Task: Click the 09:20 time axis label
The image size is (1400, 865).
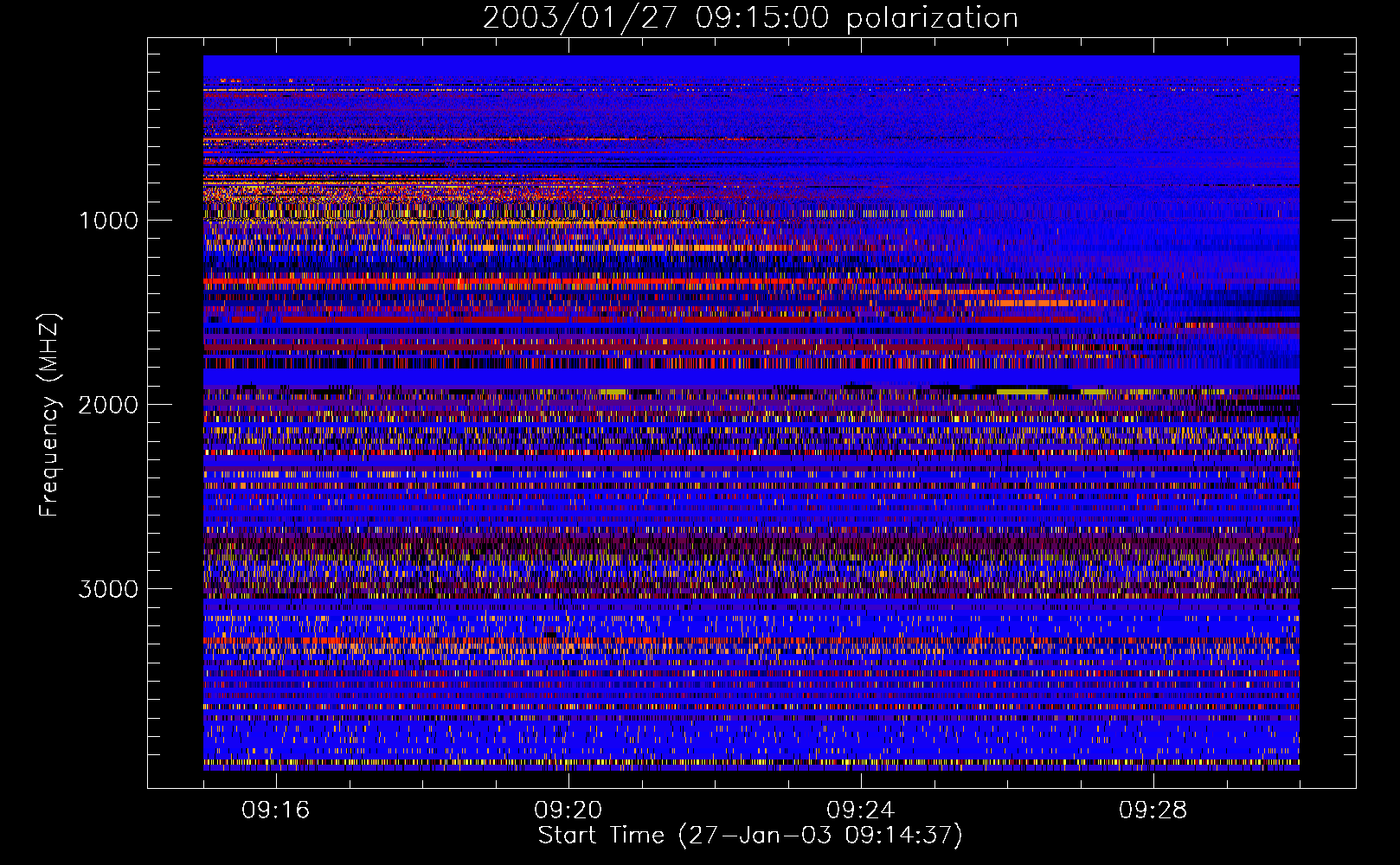Action: [x=568, y=811]
